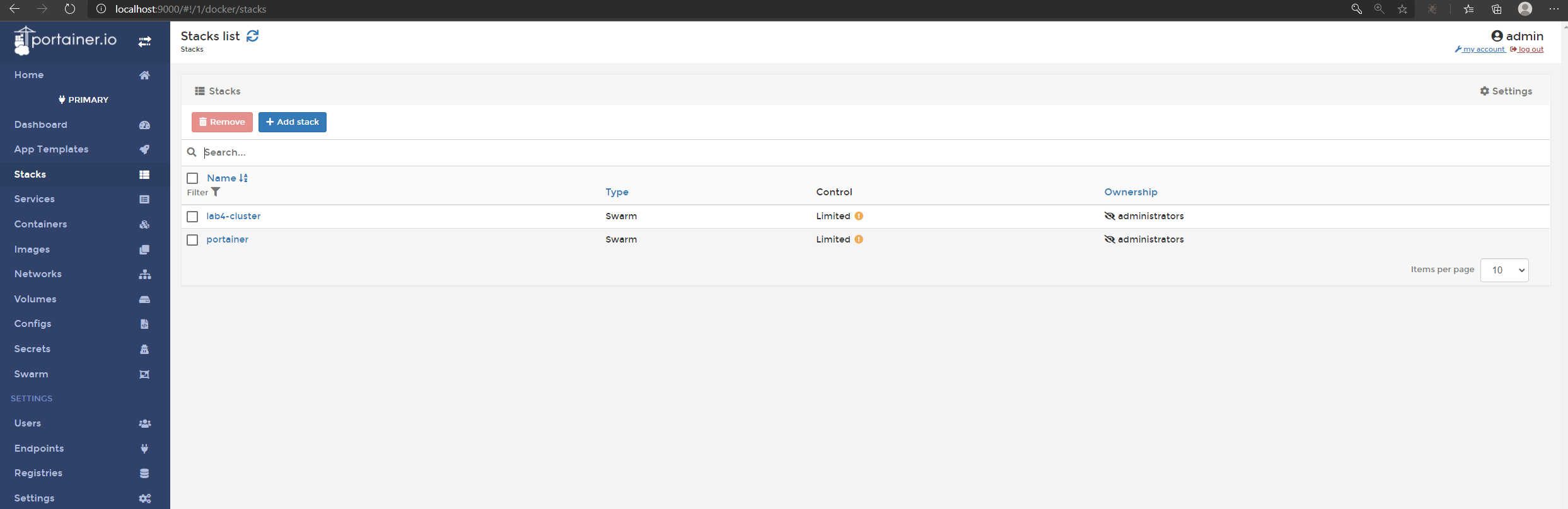Click the search magnifier icon in table
This screenshot has height=509, width=1568.
[x=192, y=152]
